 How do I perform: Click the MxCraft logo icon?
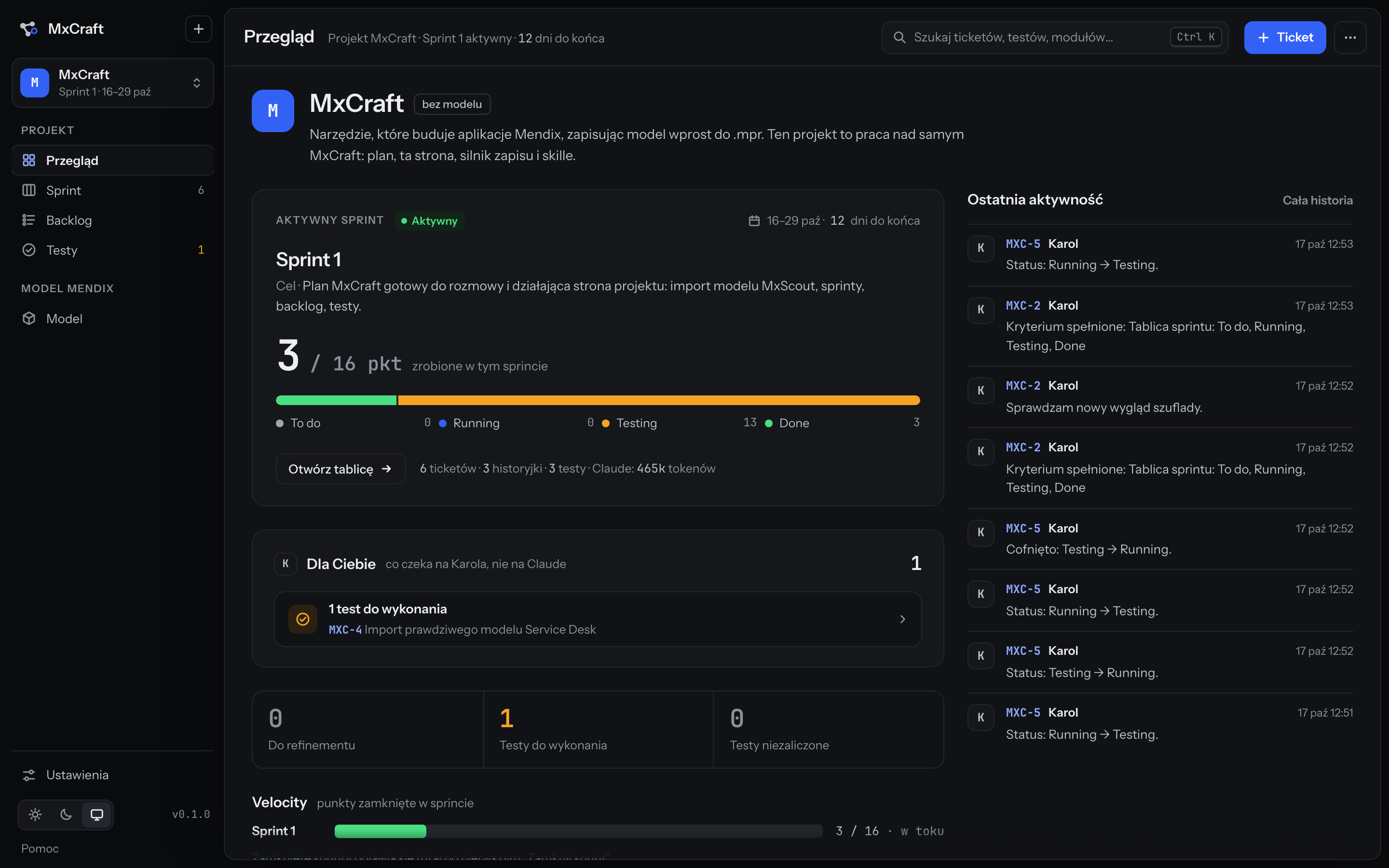pos(29,29)
